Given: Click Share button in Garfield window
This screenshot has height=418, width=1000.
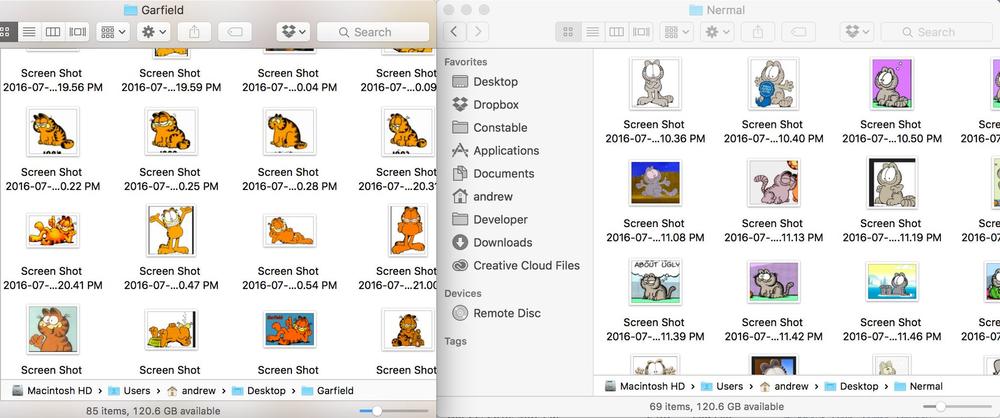Looking at the screenshot, I should click(194, 31).
